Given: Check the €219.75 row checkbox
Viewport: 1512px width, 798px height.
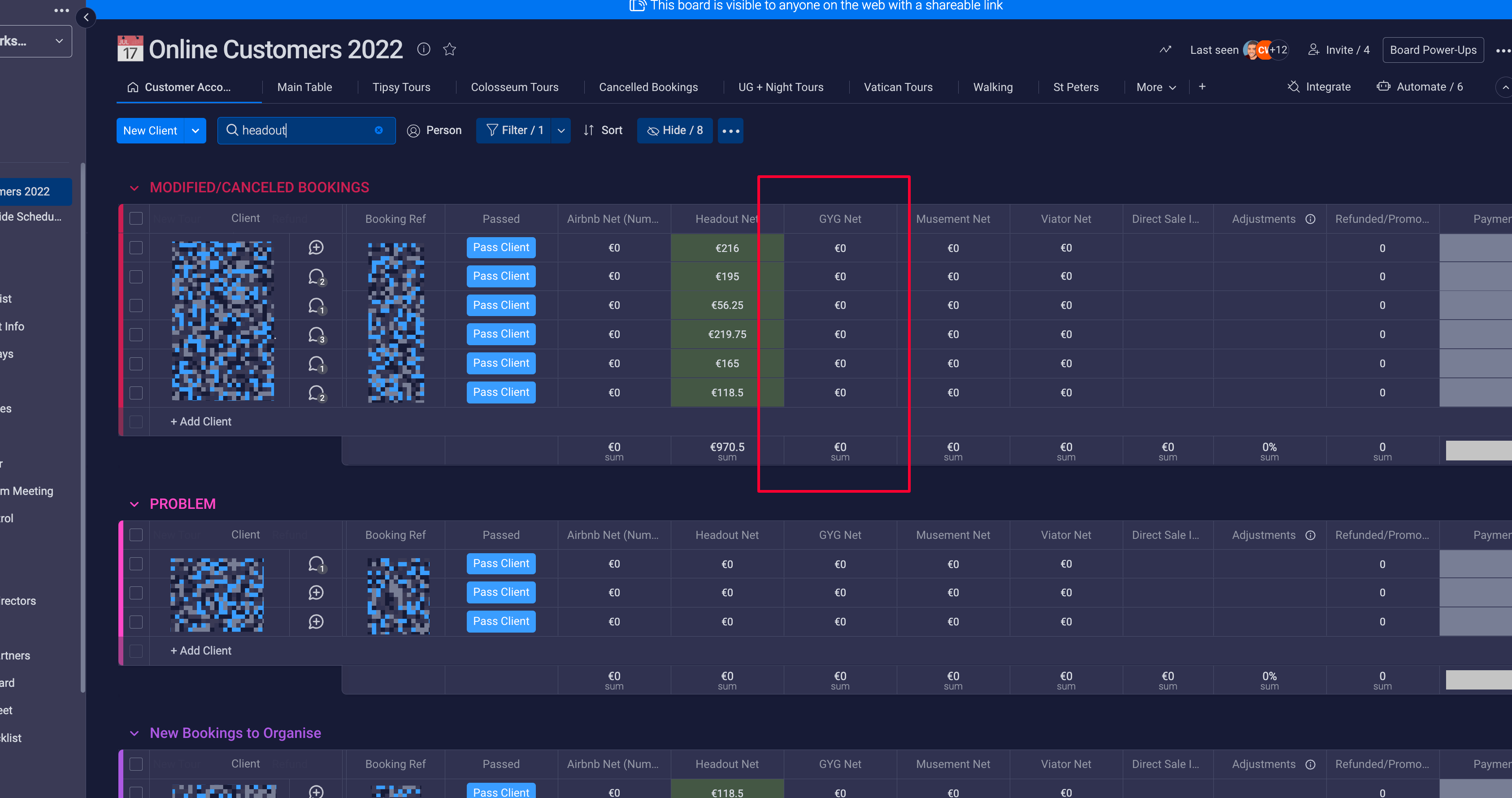Looking at the screenshot, I should pyautogui.click(x=136, y=334).
